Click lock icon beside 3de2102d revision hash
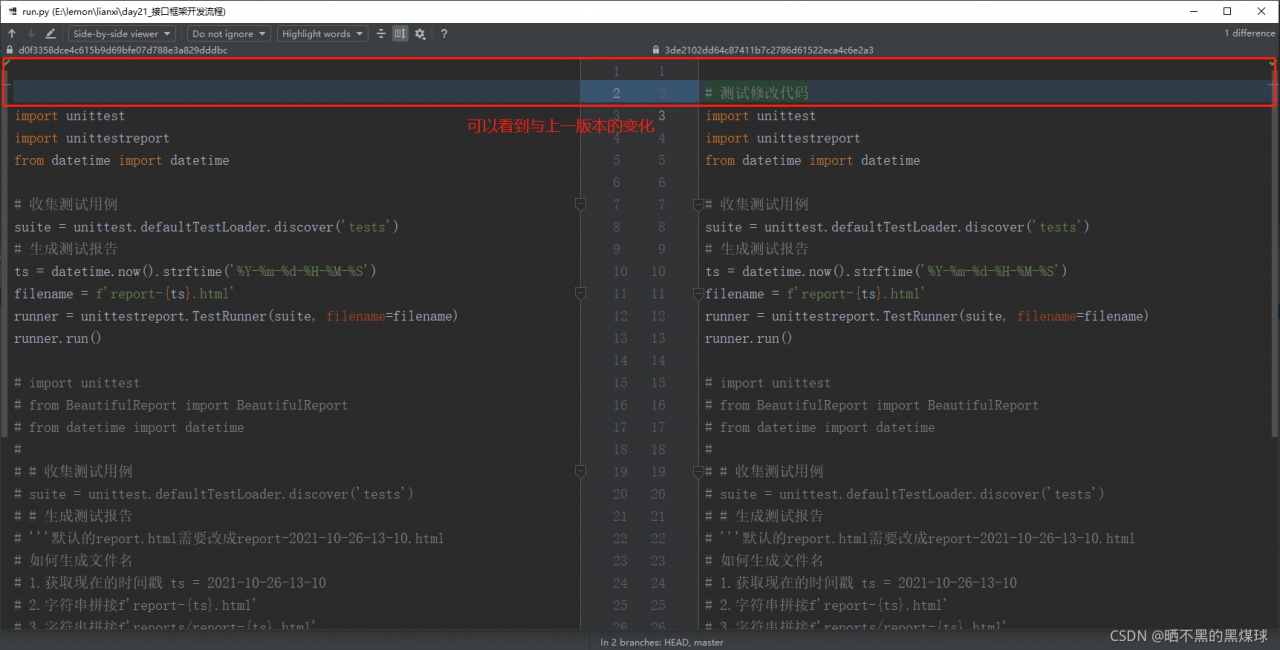The width and height of the screenshot is (1280, 650). (656, 50)
